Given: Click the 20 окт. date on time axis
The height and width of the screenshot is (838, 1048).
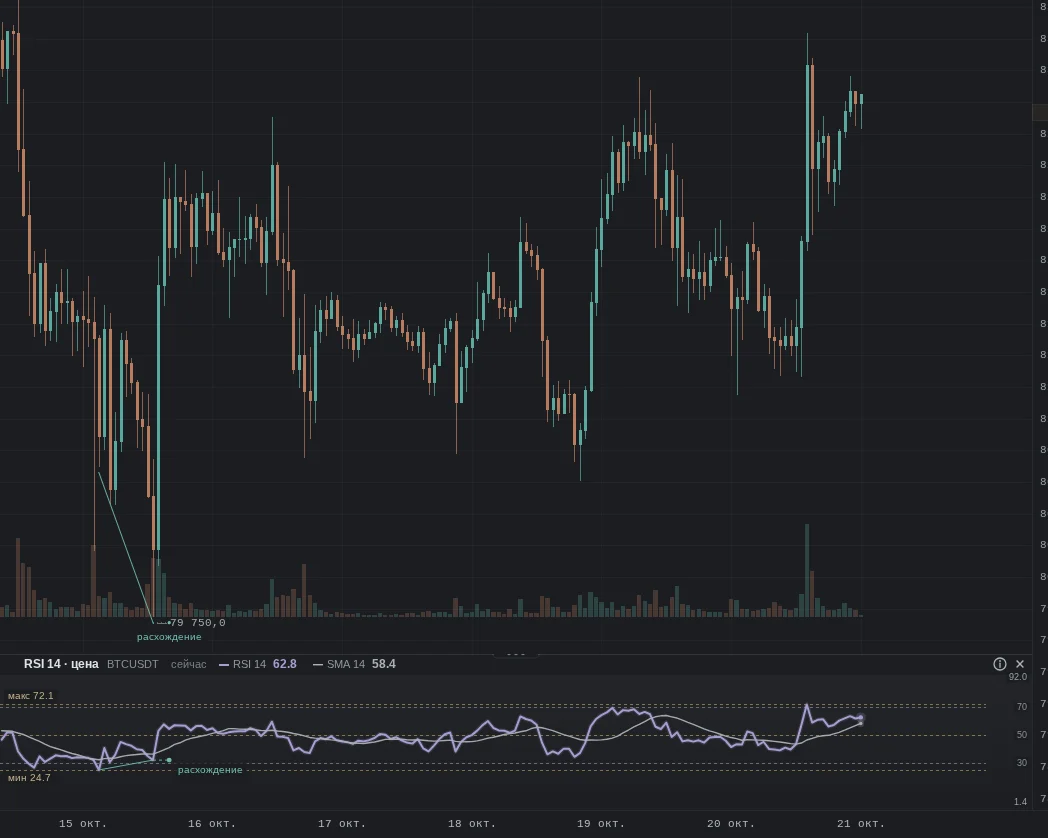Looking at the screenshot, I should click(731, 824).
